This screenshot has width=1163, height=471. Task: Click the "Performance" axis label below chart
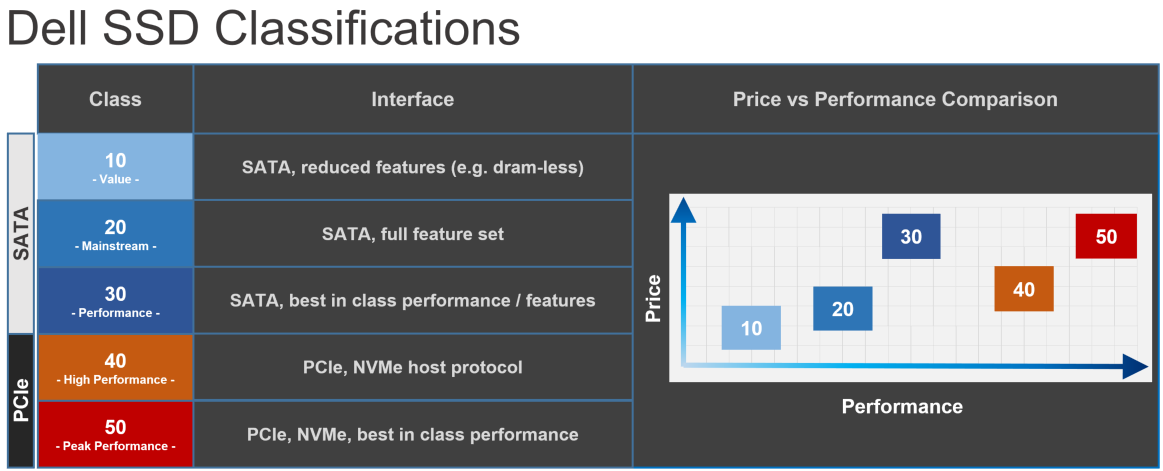click(901, 406)
